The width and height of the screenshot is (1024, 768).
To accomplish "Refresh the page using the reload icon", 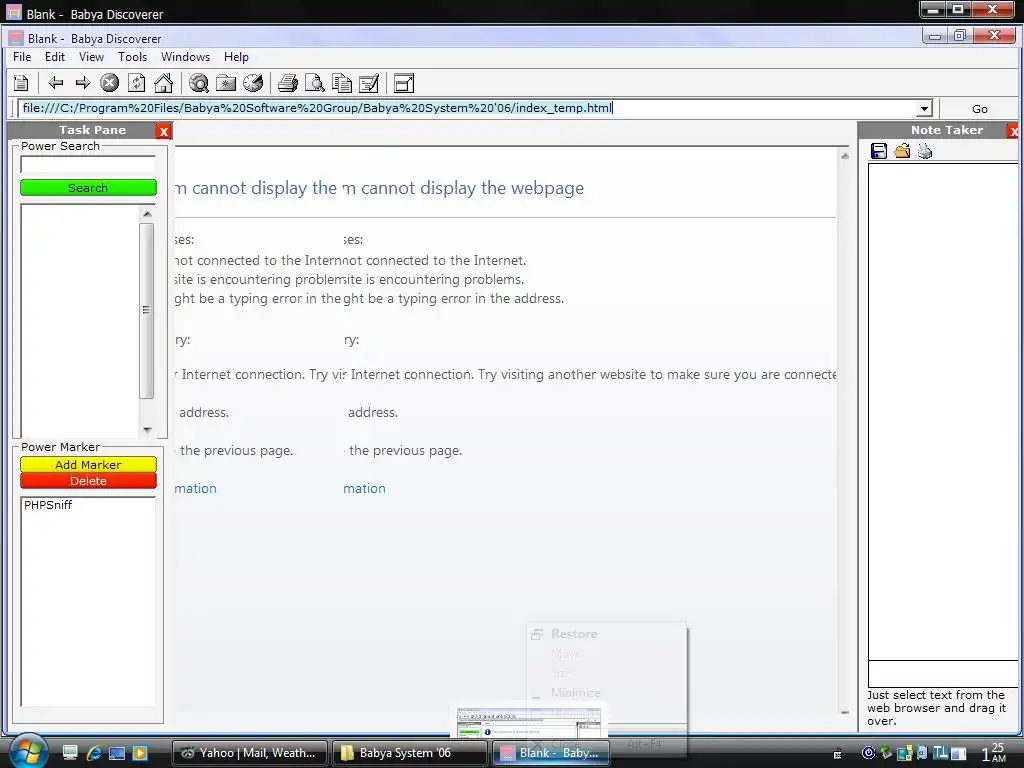I will coord(136,83).
